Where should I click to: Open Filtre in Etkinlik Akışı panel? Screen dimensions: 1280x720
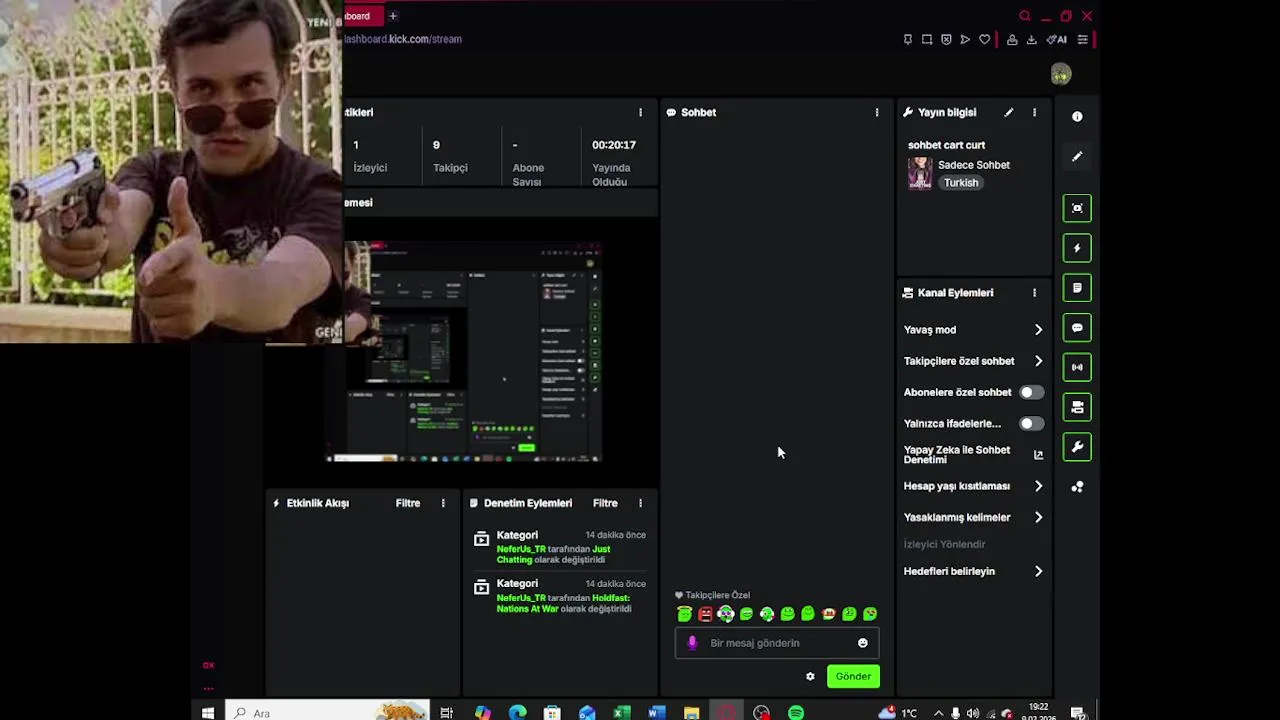click(408, 503)
